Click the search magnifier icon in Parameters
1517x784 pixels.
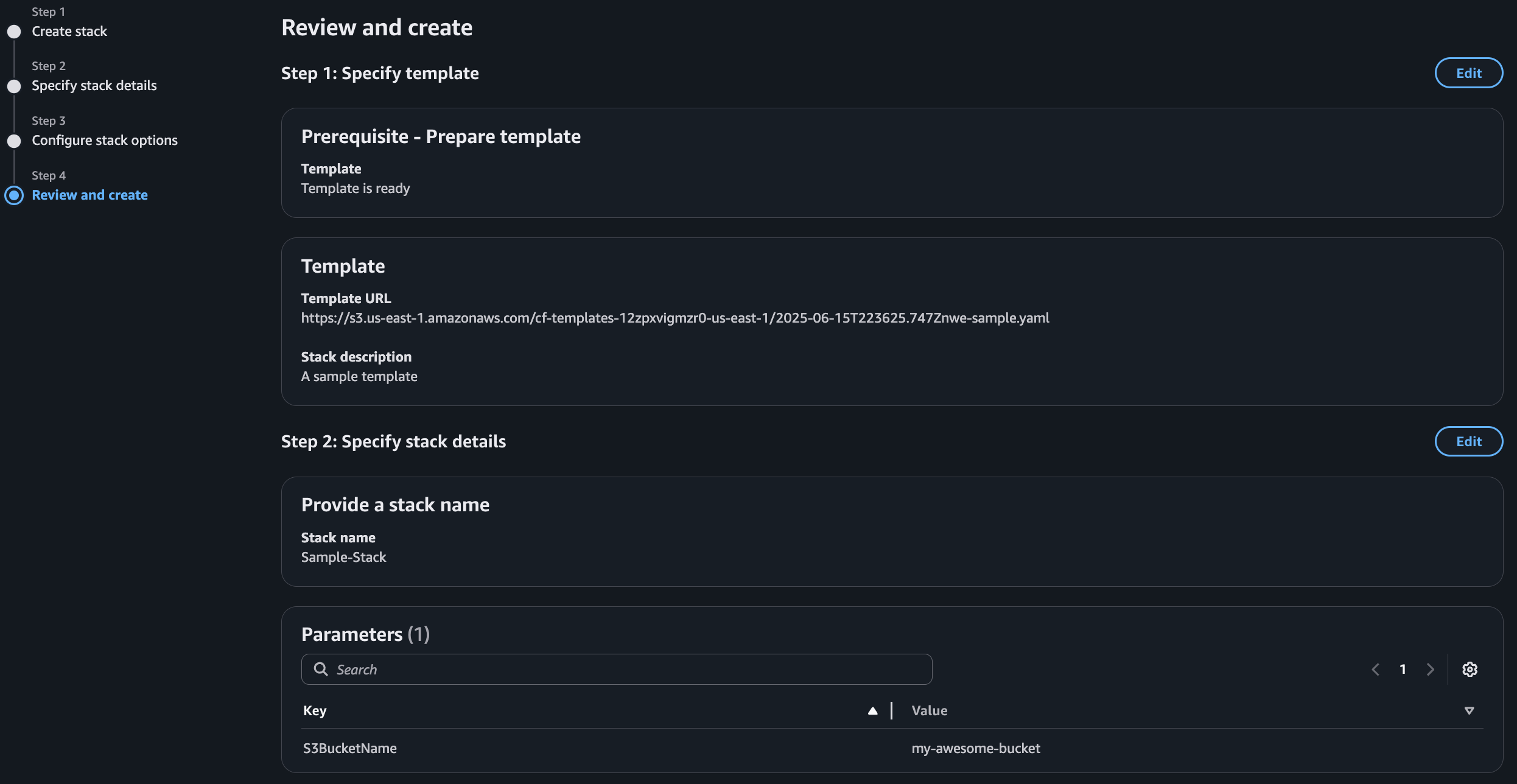320,670
